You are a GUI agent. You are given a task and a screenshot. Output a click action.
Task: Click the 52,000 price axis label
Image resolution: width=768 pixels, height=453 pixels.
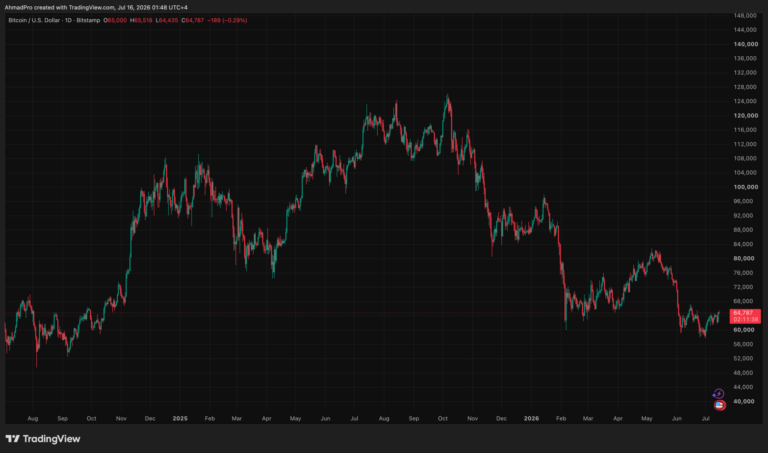(743, 358)
